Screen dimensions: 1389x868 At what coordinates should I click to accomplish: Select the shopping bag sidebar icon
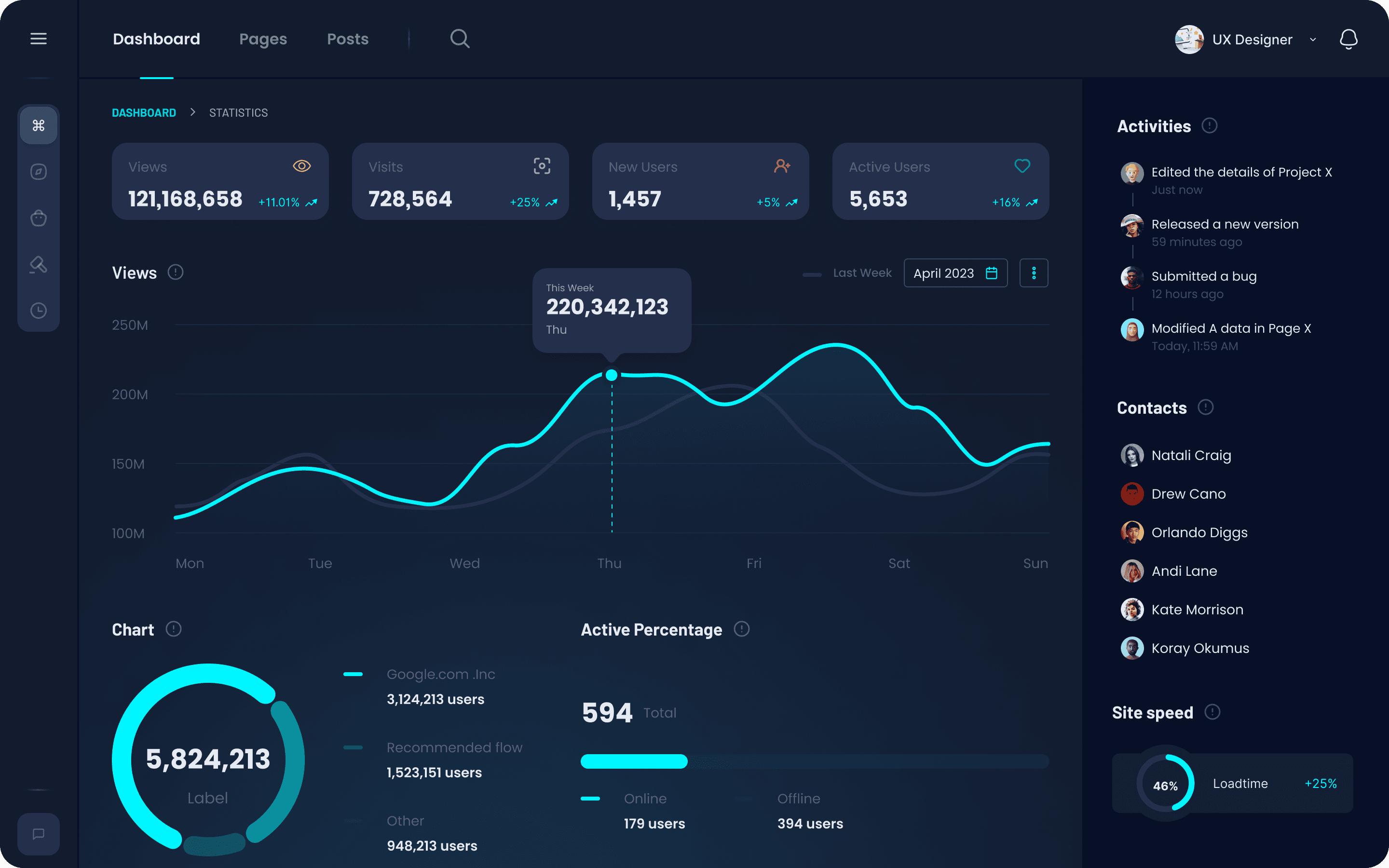39,218
